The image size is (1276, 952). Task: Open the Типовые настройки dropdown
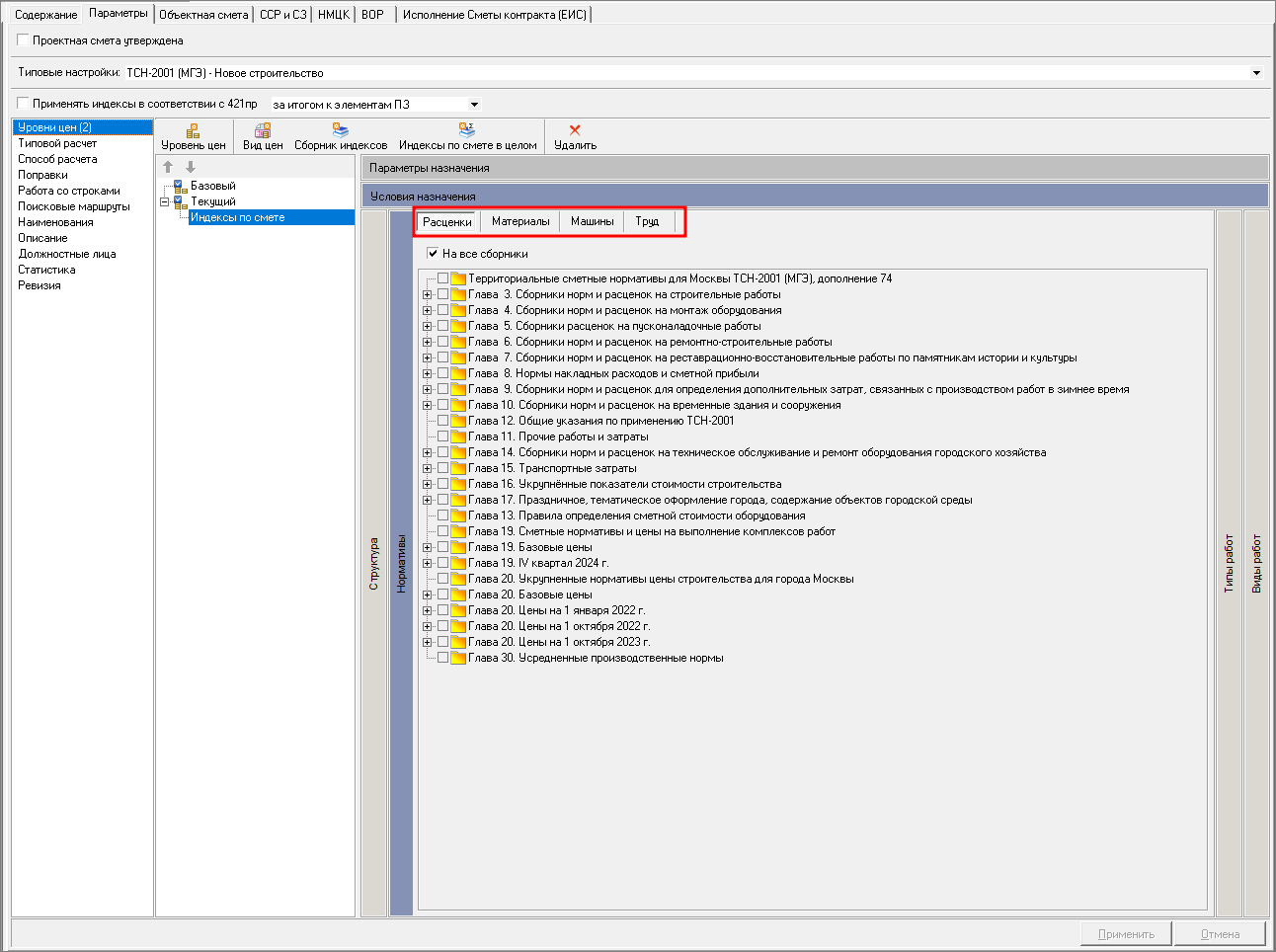pos(1256,73)
